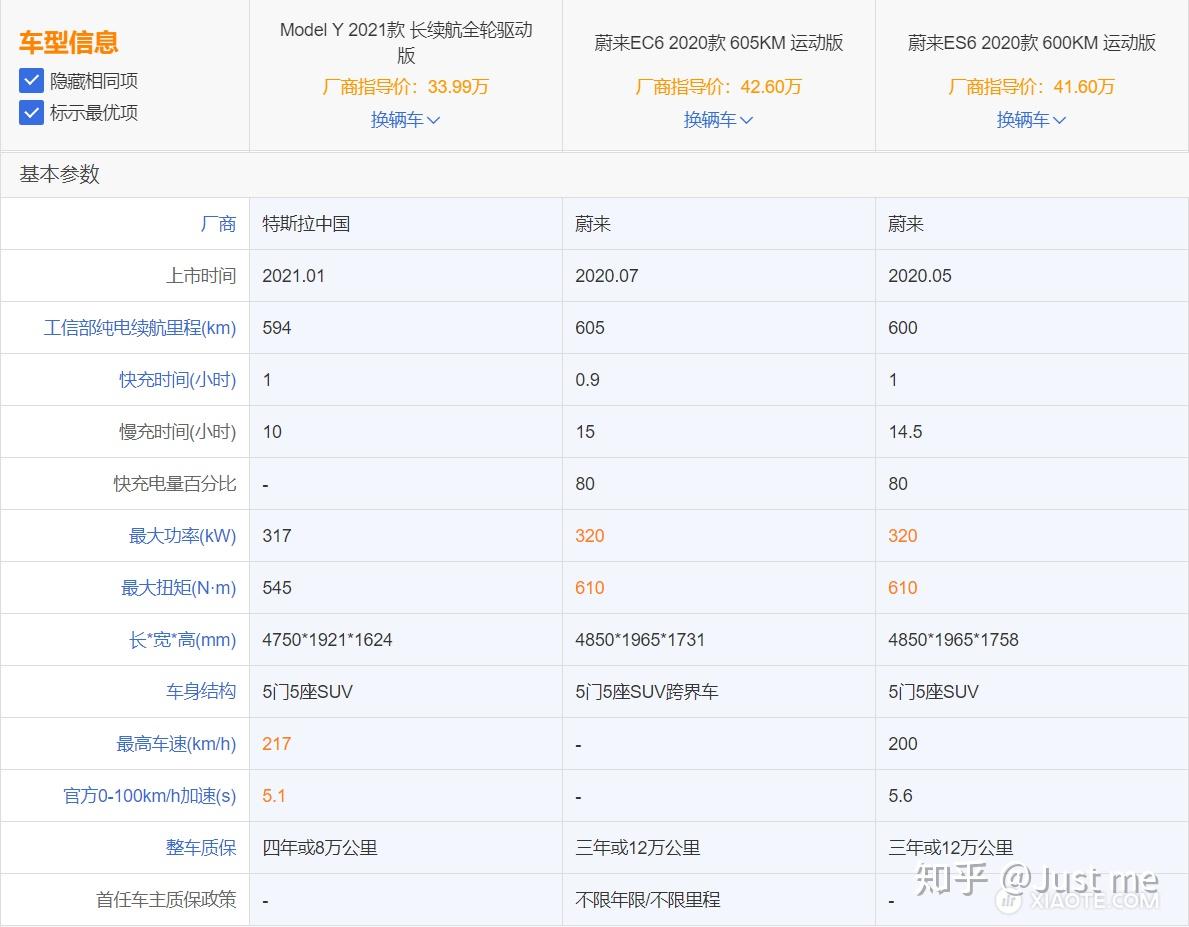Image resolution: width=1189 pixels, height=927 pixels.
Task: Open the 最大扭矩(N·m) parameter link
Action: 180,587
